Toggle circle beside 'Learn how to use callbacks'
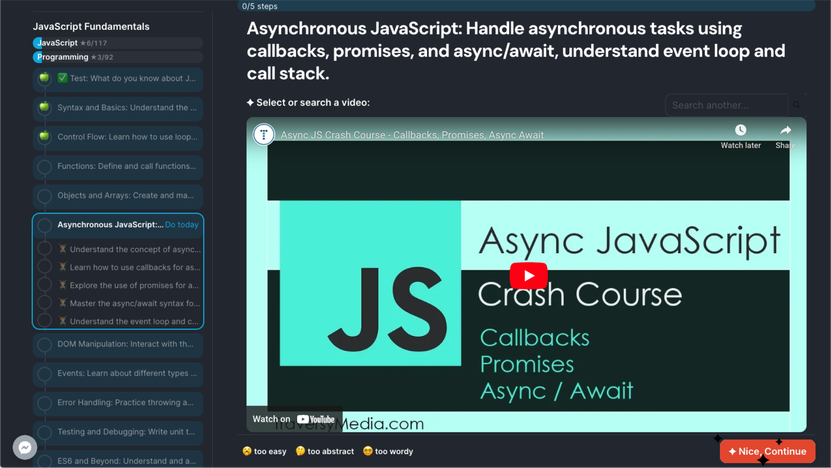 pyautogui.click(x=45, y=267)
